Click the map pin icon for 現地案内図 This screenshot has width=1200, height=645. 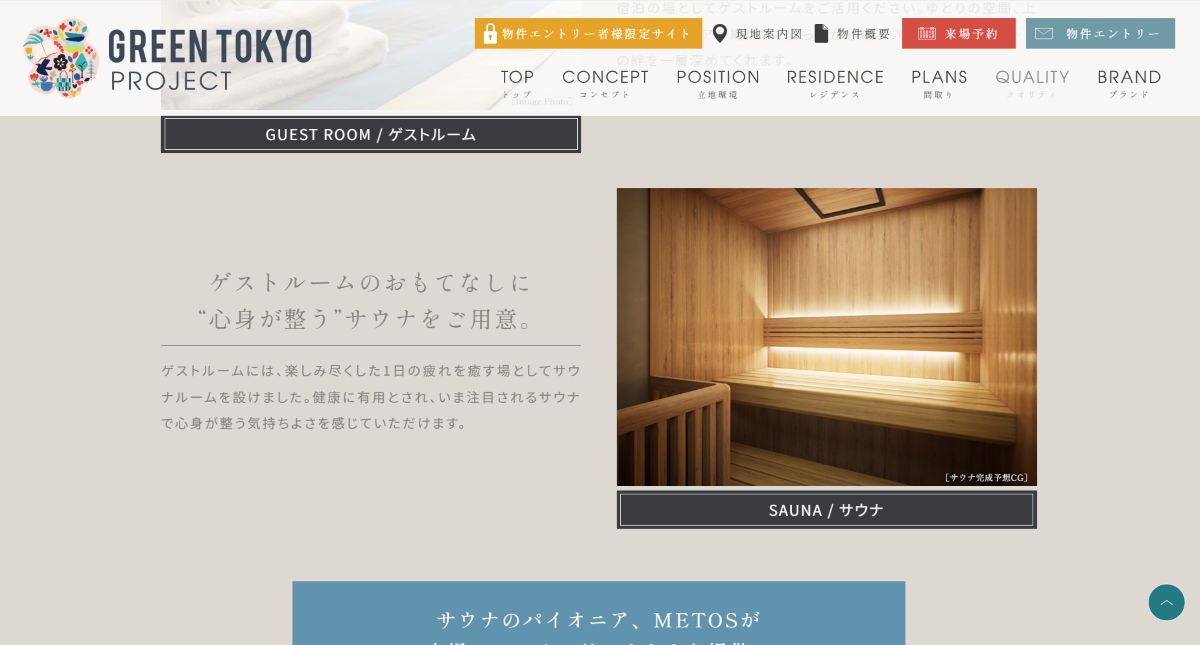[719, 34]
